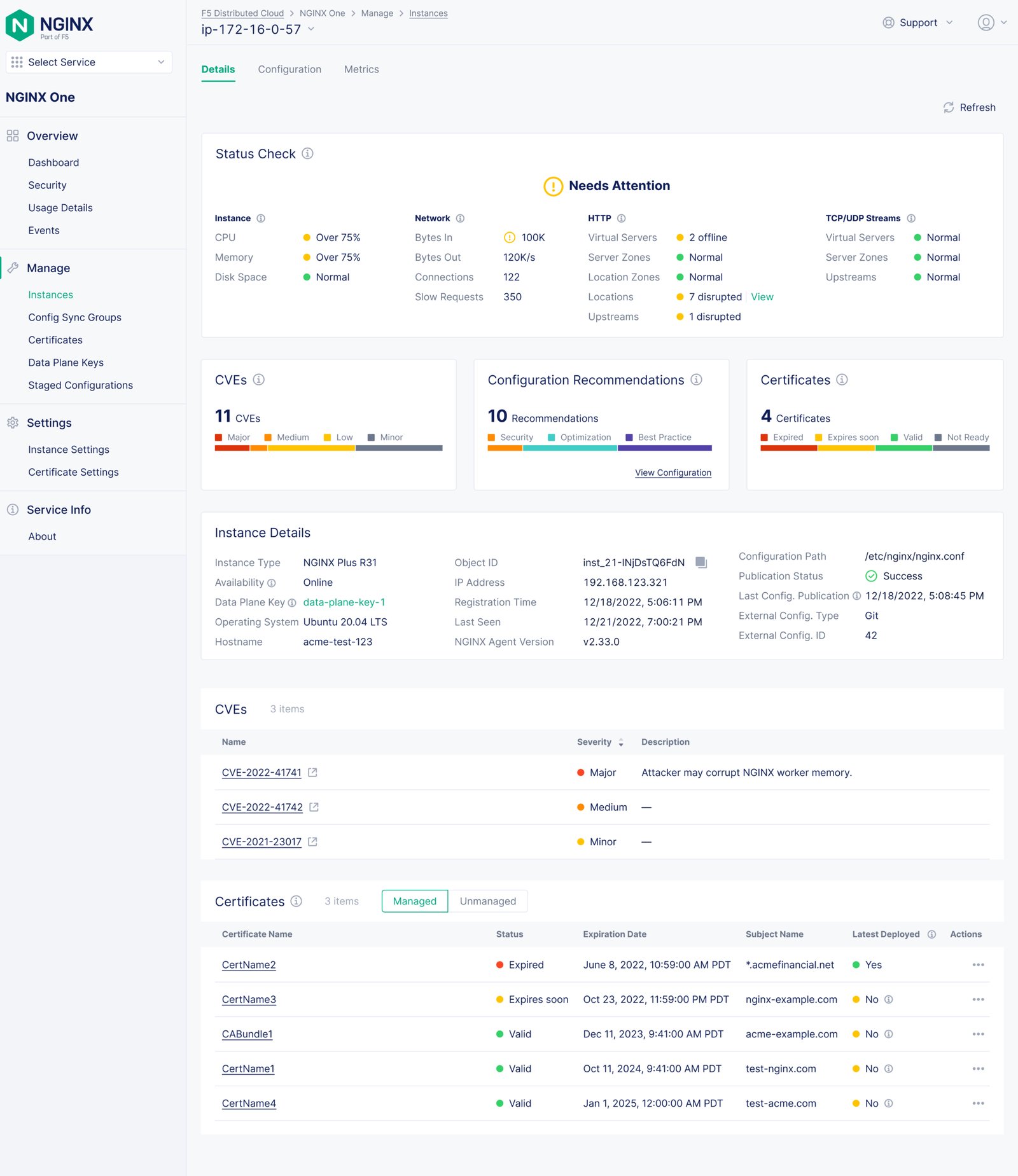Open the Metrics tab
This screenshot has height=1176, width=1018.
[x=361, y=69]
